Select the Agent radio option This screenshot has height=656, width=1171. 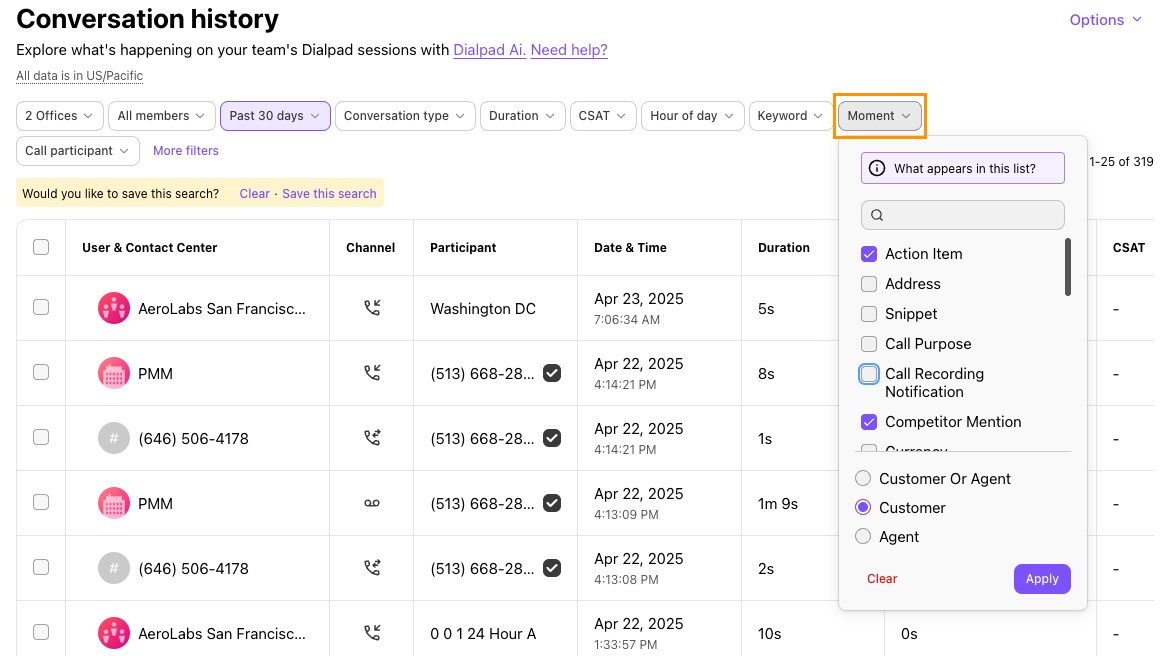(863, 536)
